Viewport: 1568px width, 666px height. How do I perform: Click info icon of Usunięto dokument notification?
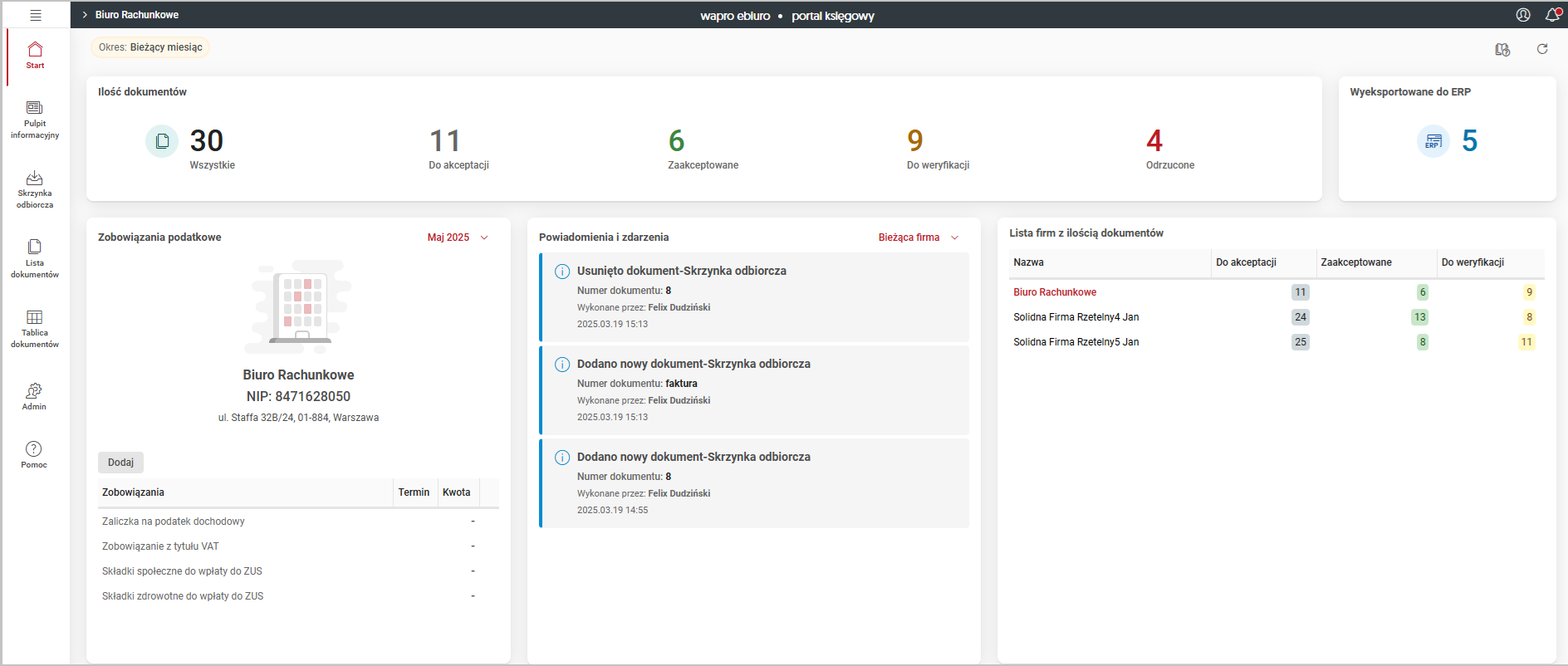(562, 272)
